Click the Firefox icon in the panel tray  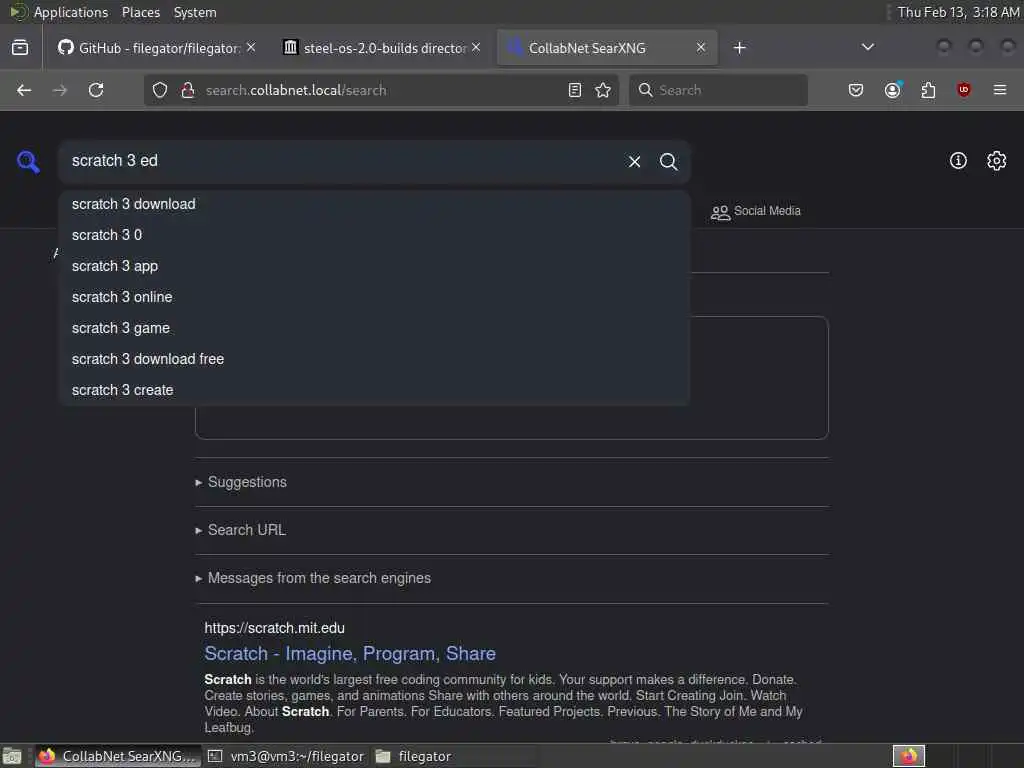coord(909,756)
